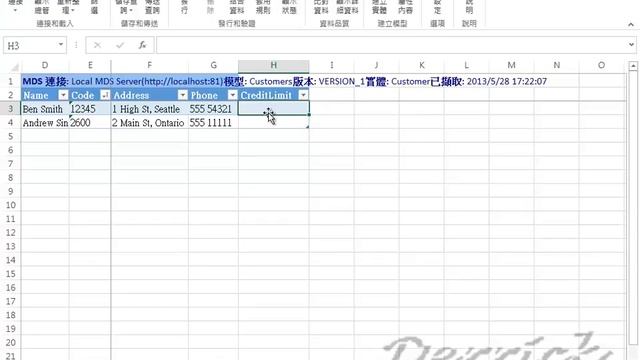Click the phone cell 555 11111
640x360 pixels.
pyautogui.click(x=213, y=122)
